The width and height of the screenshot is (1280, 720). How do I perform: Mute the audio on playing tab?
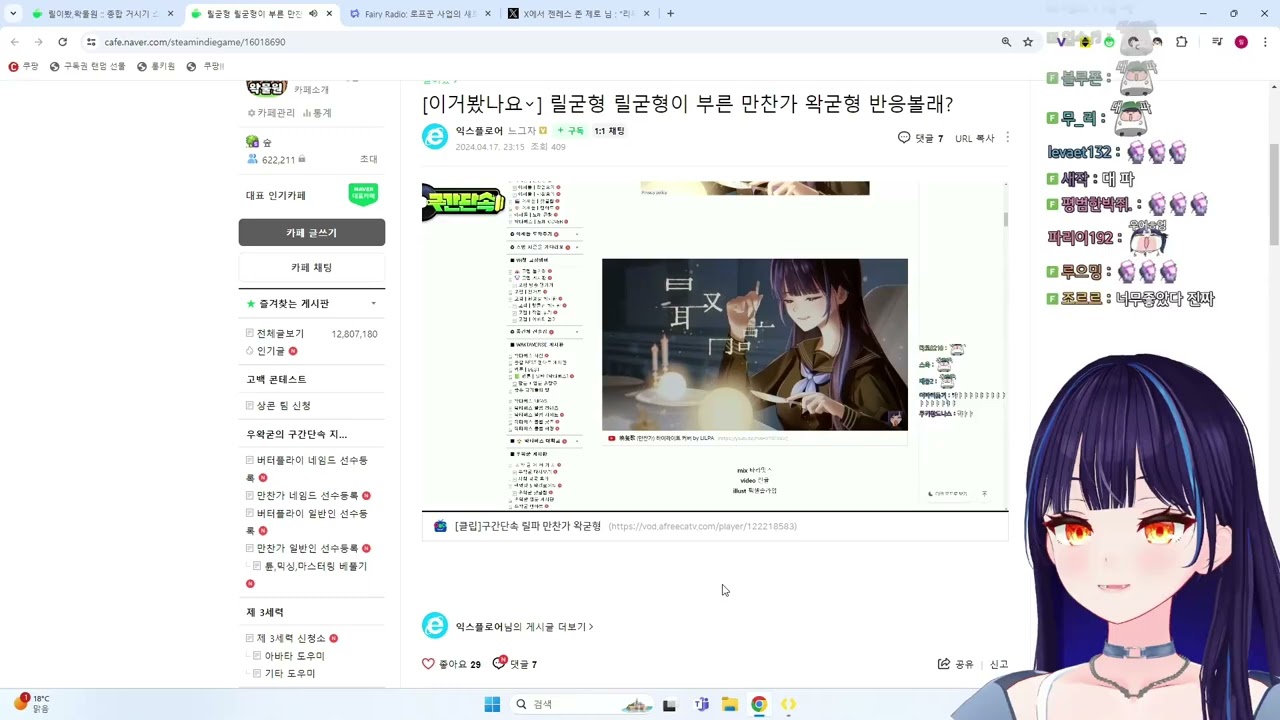pyautogui.click(x=313, y=14)
